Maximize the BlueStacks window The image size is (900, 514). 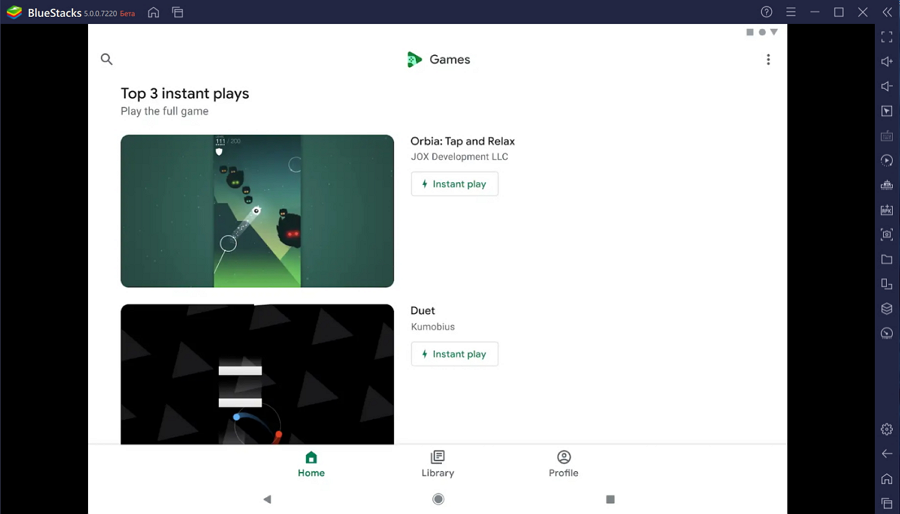pos(839,12)
